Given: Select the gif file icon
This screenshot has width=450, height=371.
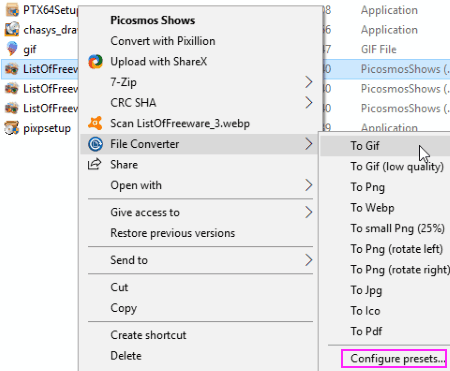Looking at the screenshot, I should (12, 49).
